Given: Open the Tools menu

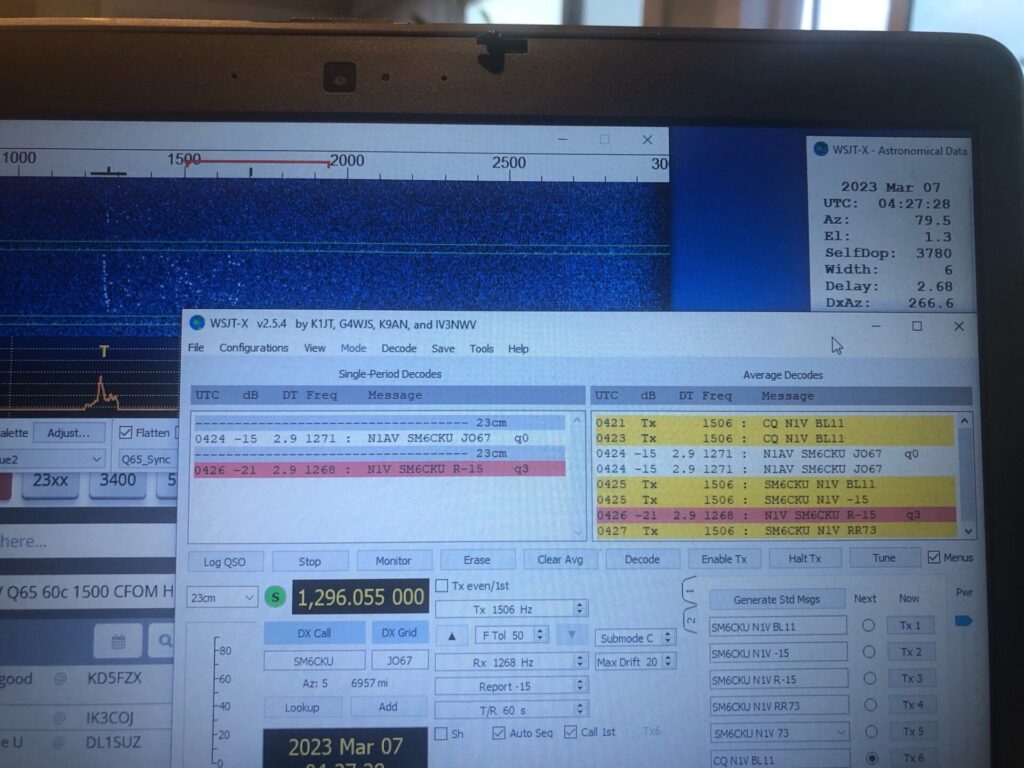Looking at the screenshot, I should pyautogui.click(x=481, y=348).
